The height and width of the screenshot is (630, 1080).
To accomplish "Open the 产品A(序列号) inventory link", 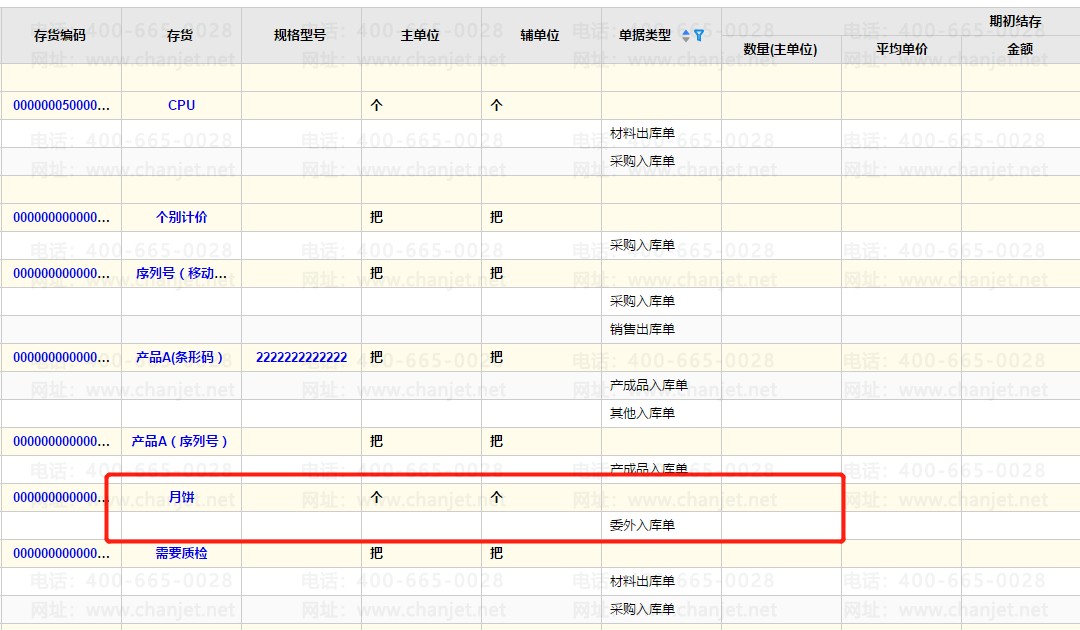I will tap(180, 441).
